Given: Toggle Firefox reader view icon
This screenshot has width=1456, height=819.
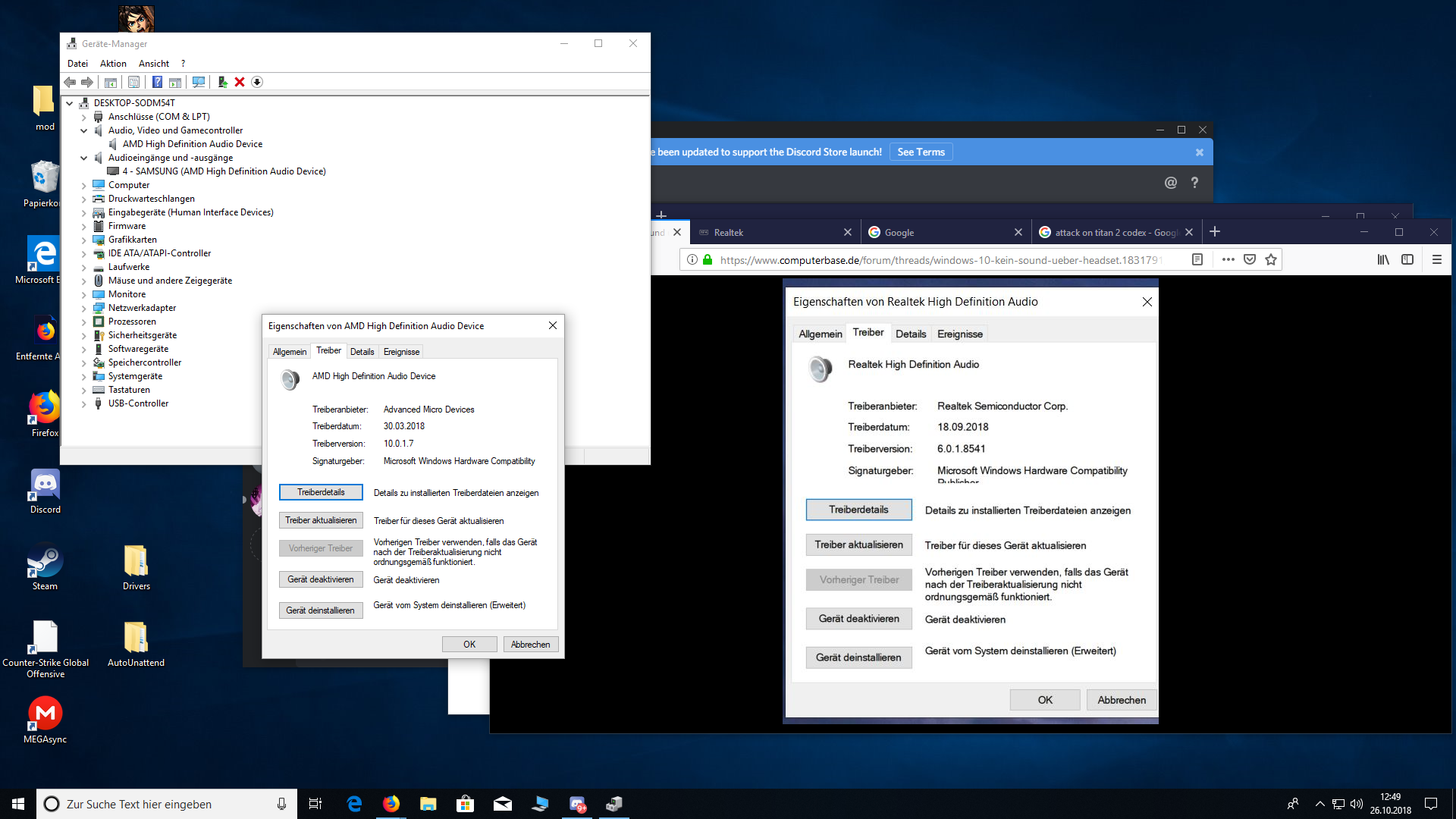Looking at the screenshot, I should [x=1197, y=259].
